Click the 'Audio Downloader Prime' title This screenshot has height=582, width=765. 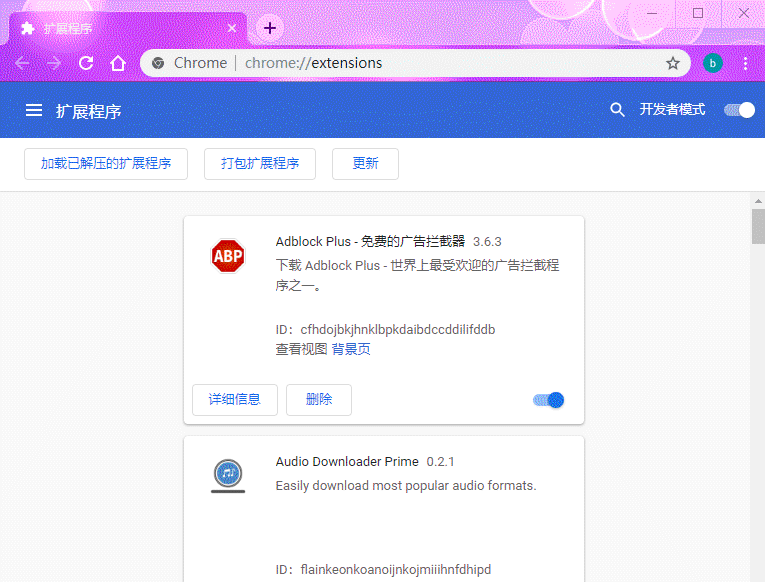(x=347, y=462)
